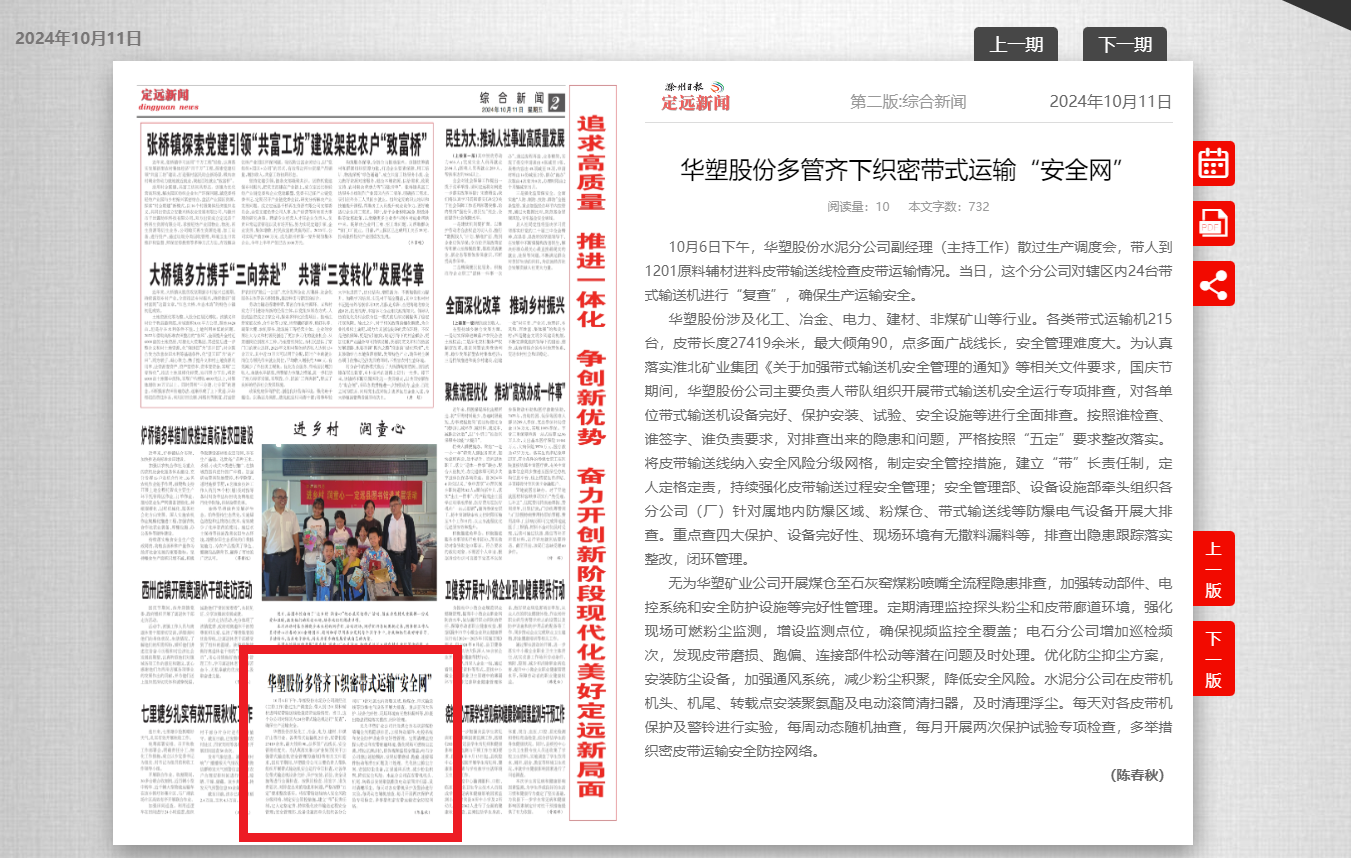1351x858 pixels.
Task: Open the 卫健委 occupational health article
Action: (505, 587)
